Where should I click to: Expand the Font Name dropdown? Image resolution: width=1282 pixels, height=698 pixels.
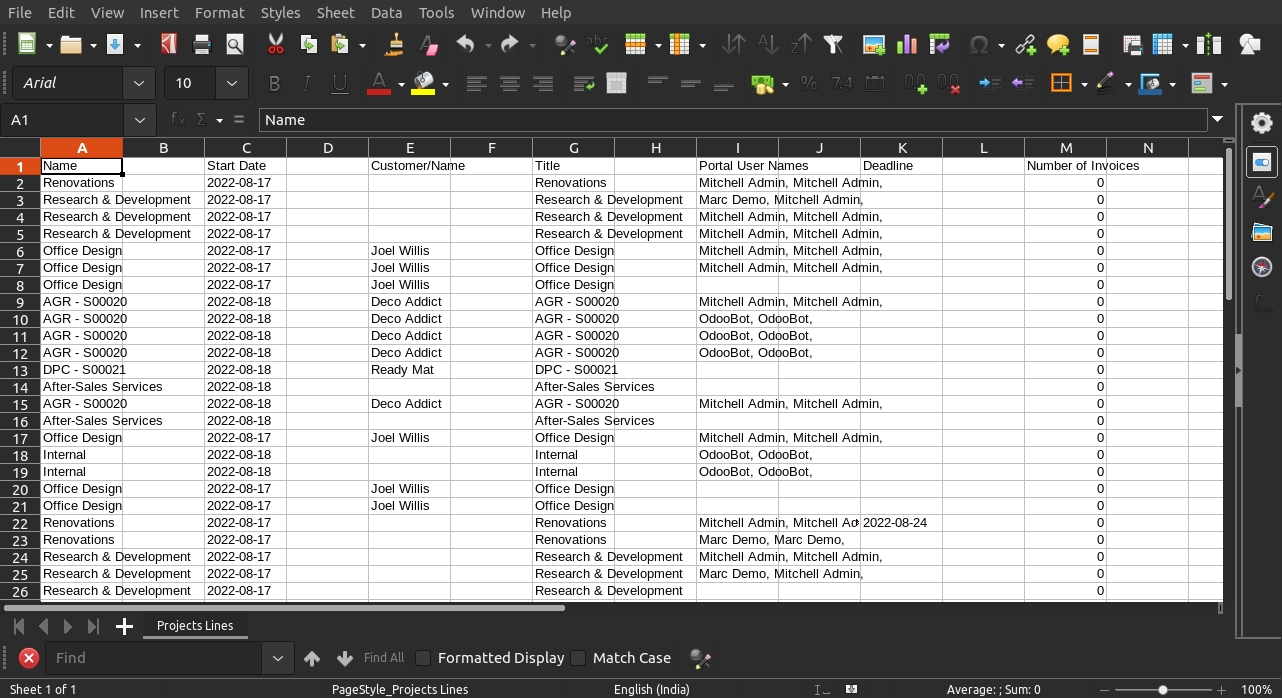coord(139,84)
